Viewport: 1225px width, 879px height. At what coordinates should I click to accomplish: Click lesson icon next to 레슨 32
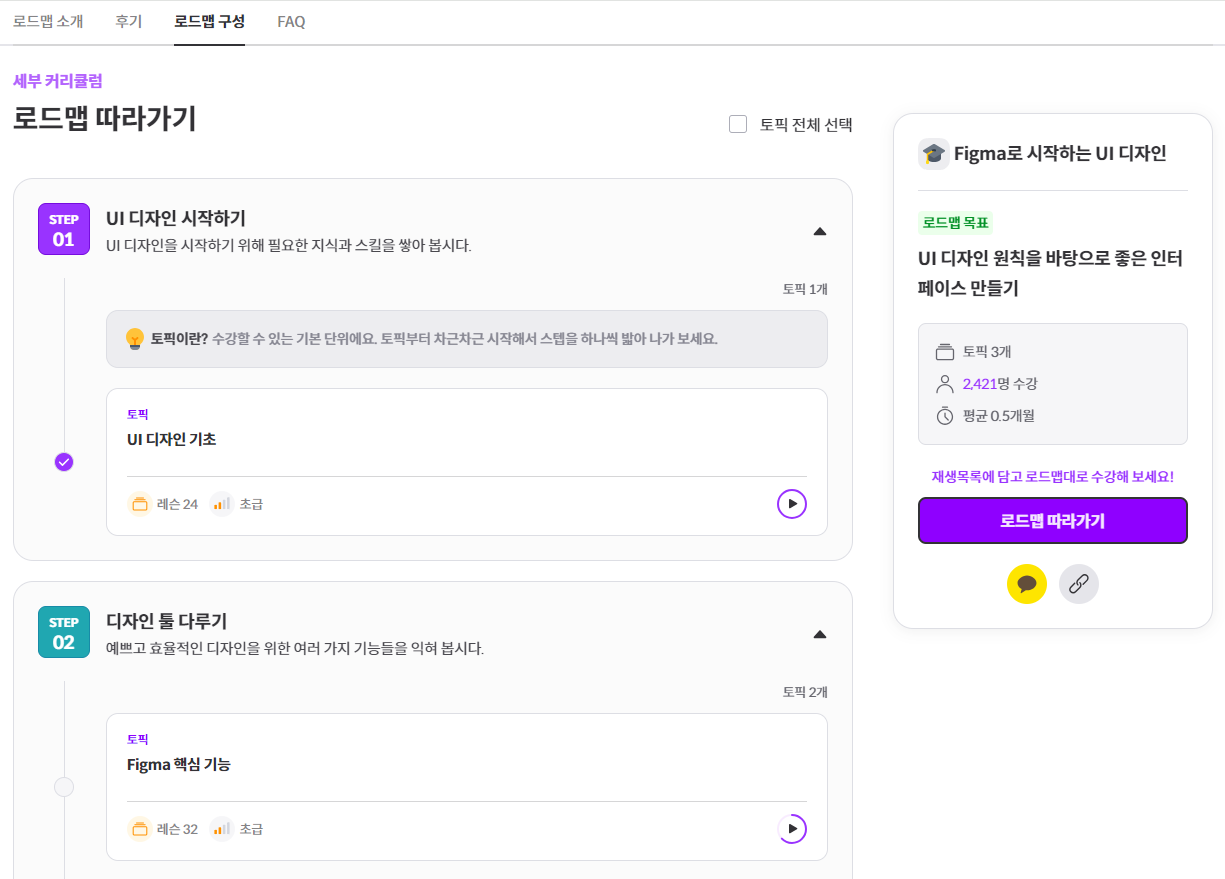point(140,829)
